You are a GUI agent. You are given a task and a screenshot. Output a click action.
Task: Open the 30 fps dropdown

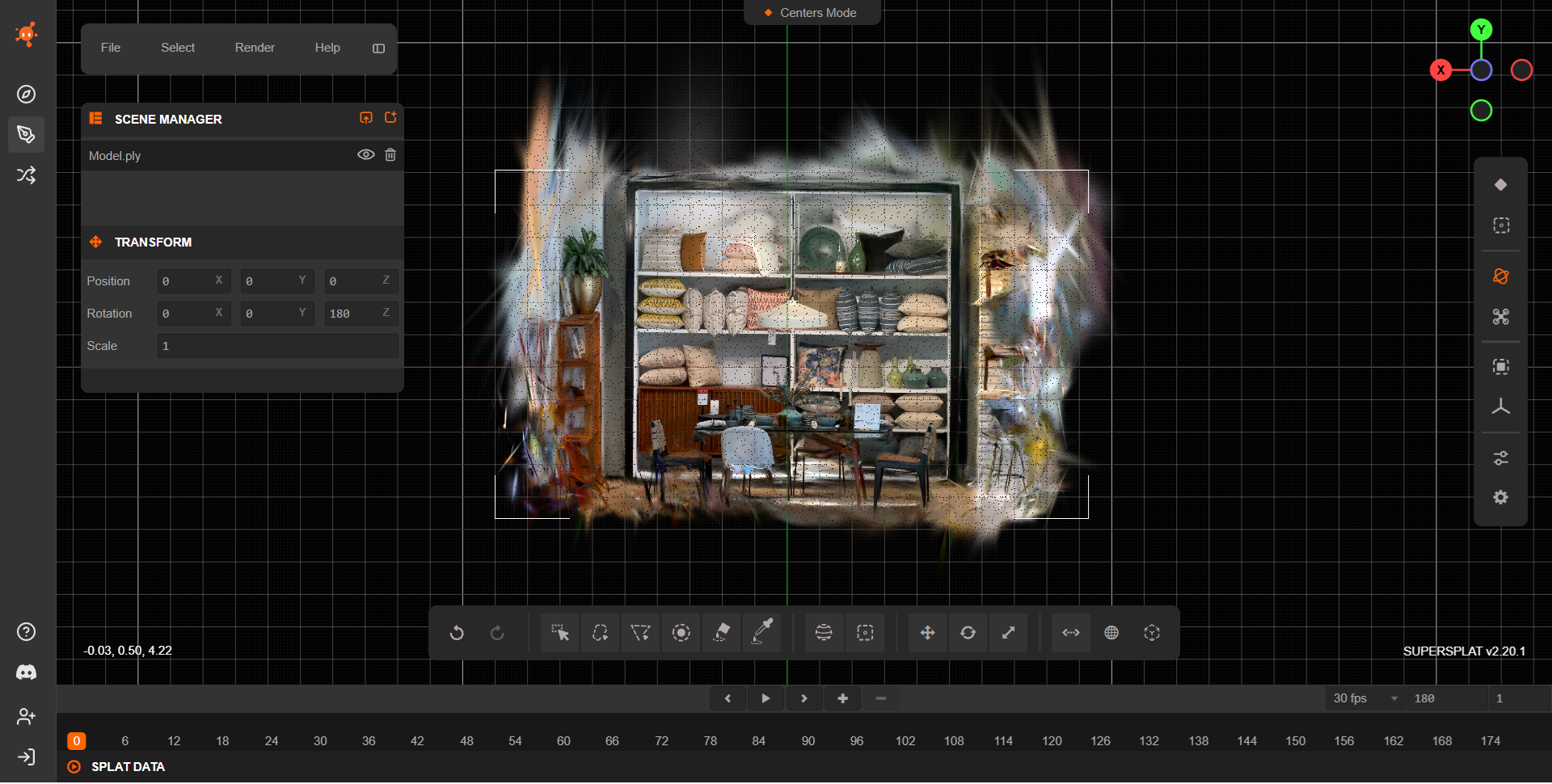(1365, 699)
